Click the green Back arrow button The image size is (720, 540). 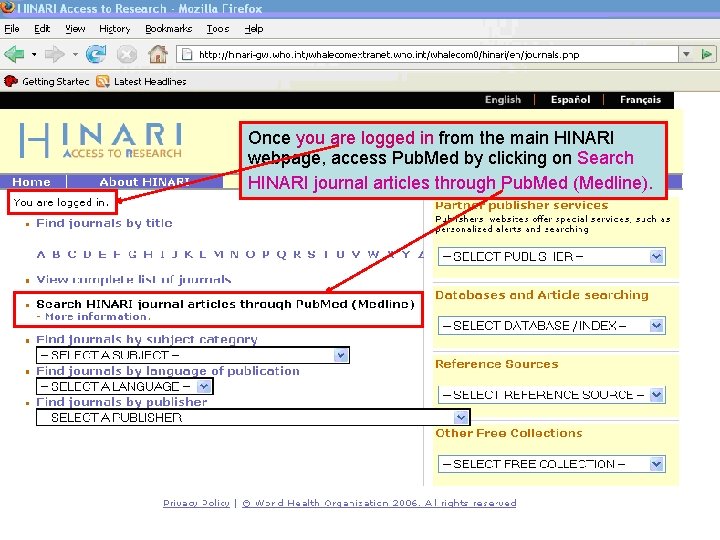click(14, 54)
